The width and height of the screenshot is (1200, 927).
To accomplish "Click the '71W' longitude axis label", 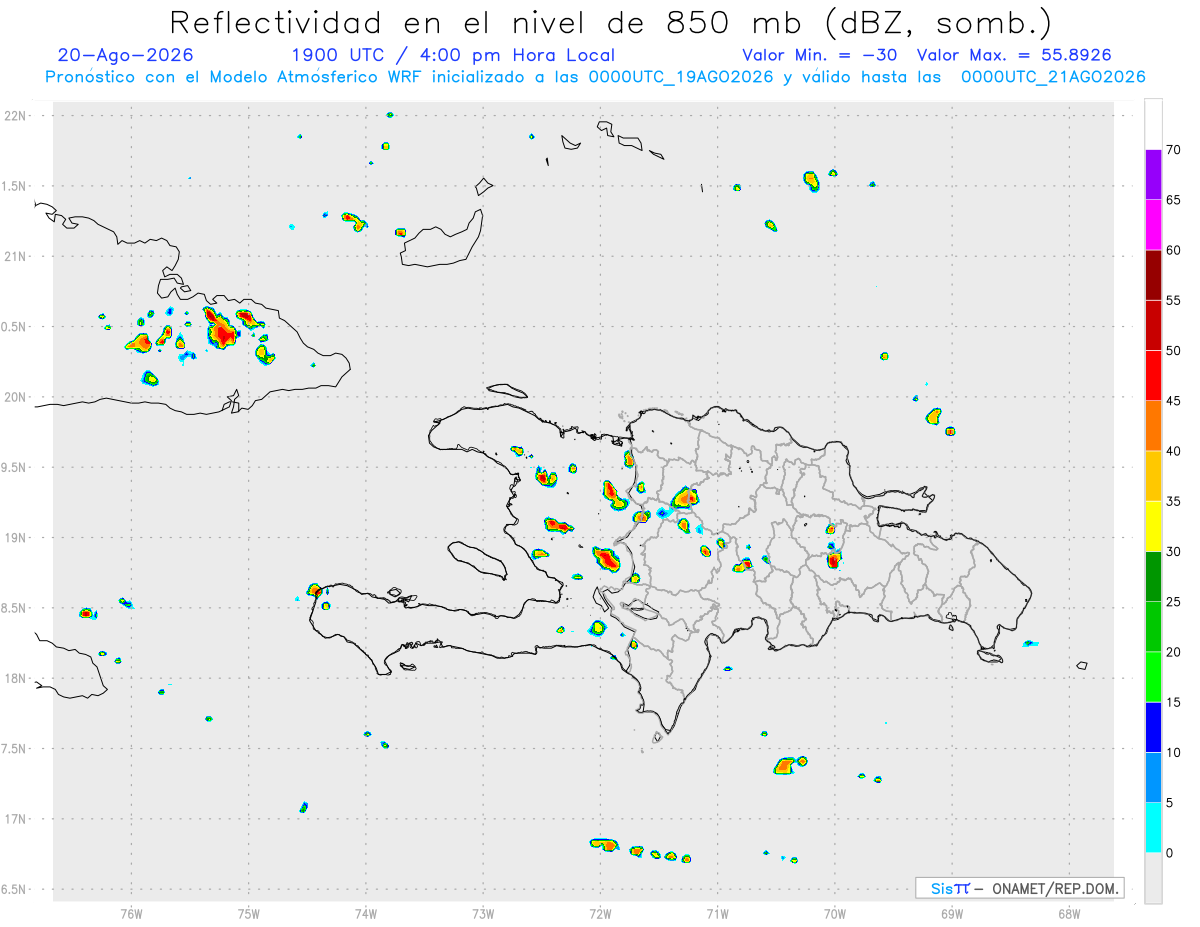I will [x=717, y=913].
